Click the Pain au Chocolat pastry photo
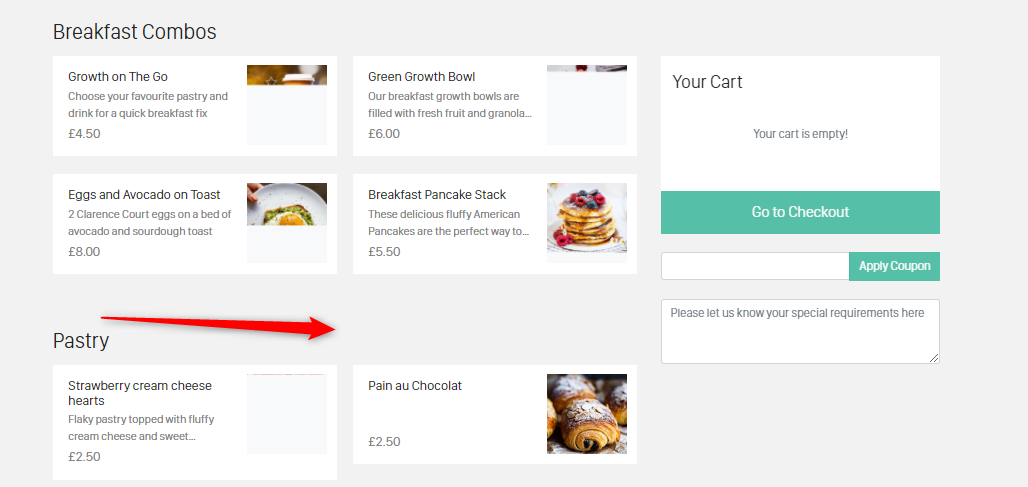This screenshot has height=487, width=1028. click(587, 413)
